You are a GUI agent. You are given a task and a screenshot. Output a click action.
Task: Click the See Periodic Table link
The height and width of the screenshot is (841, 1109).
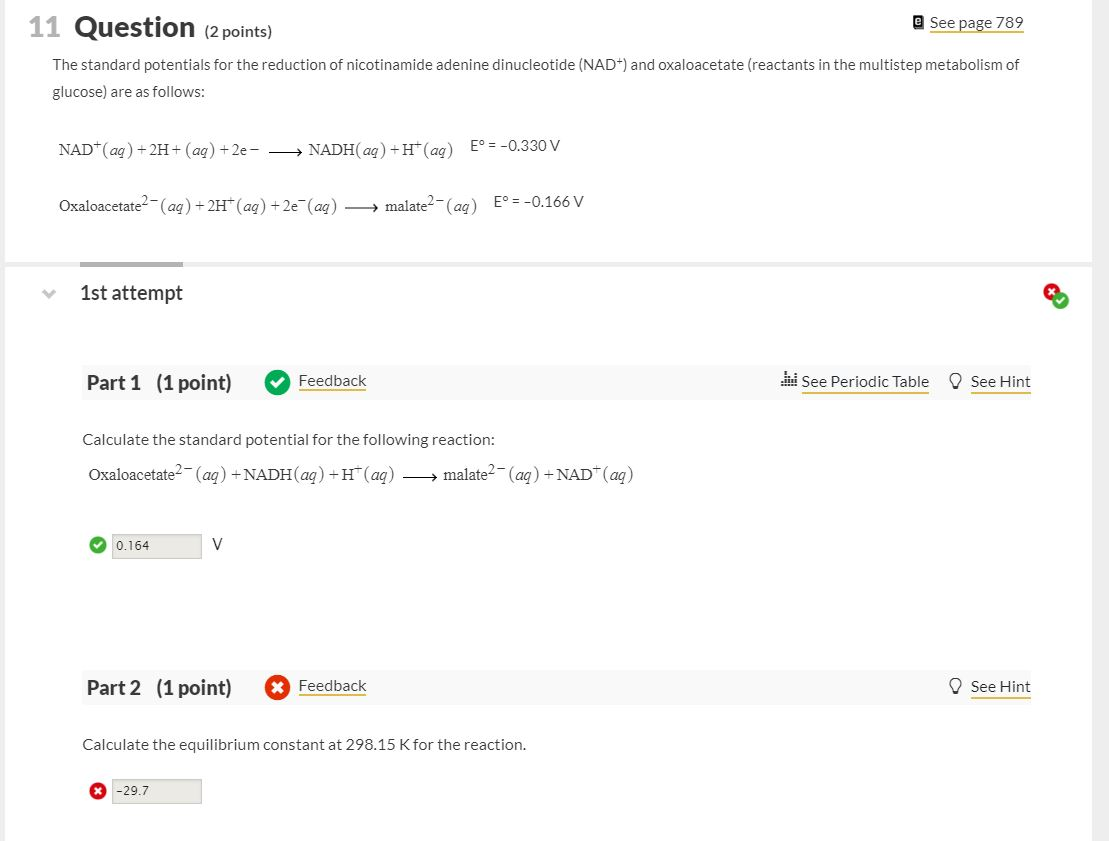point(865,381)
